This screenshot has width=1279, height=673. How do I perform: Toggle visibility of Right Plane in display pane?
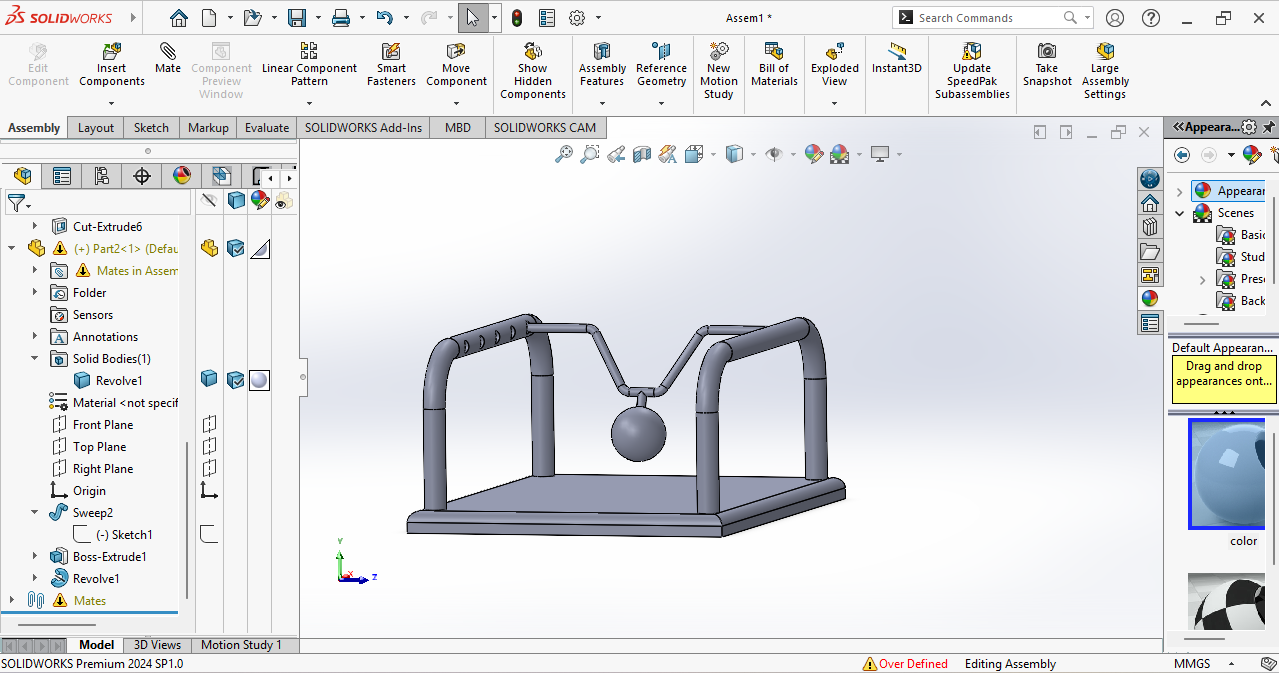pos(209,468)
